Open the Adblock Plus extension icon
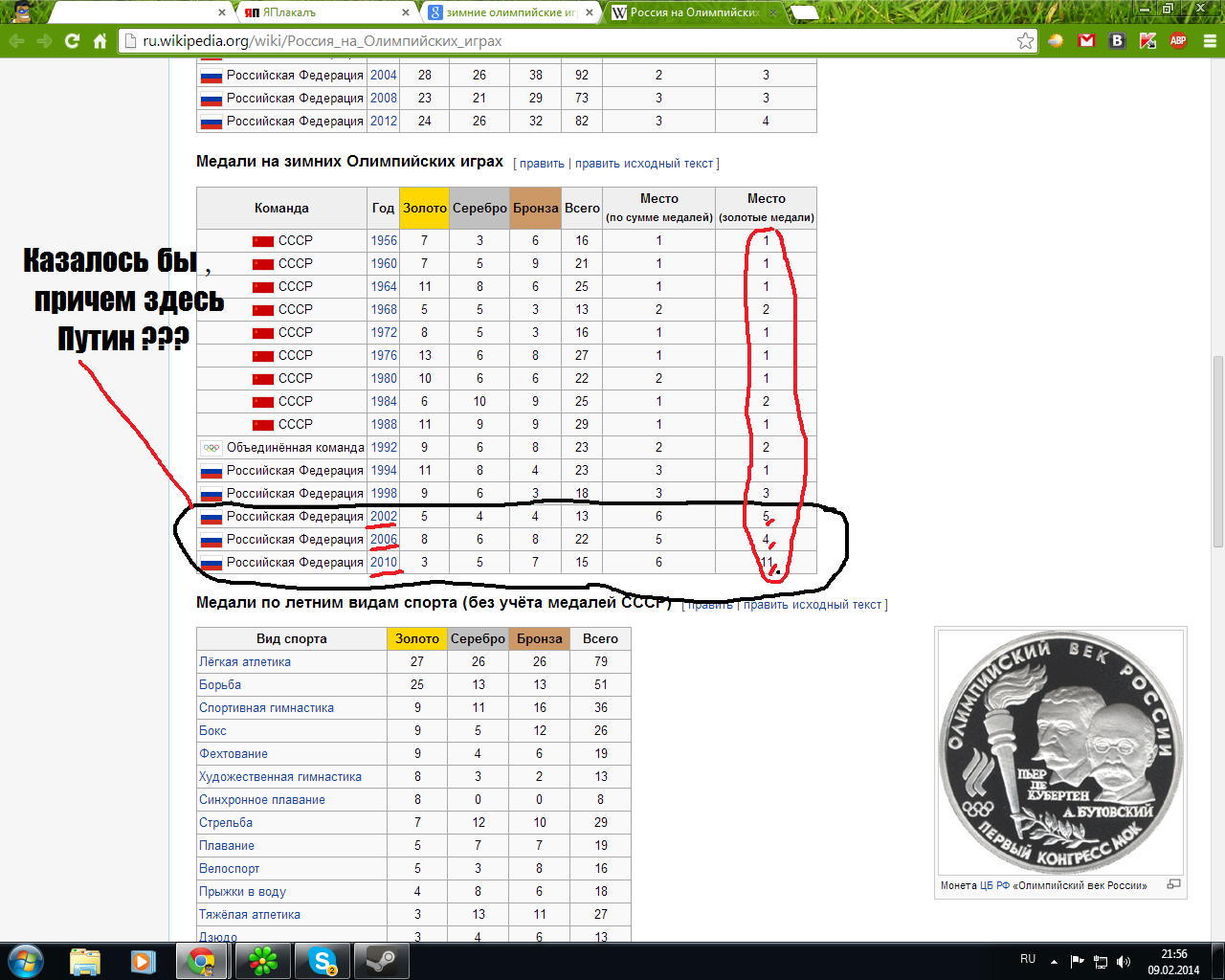Screen dimensions: 1225x980 1178,41
